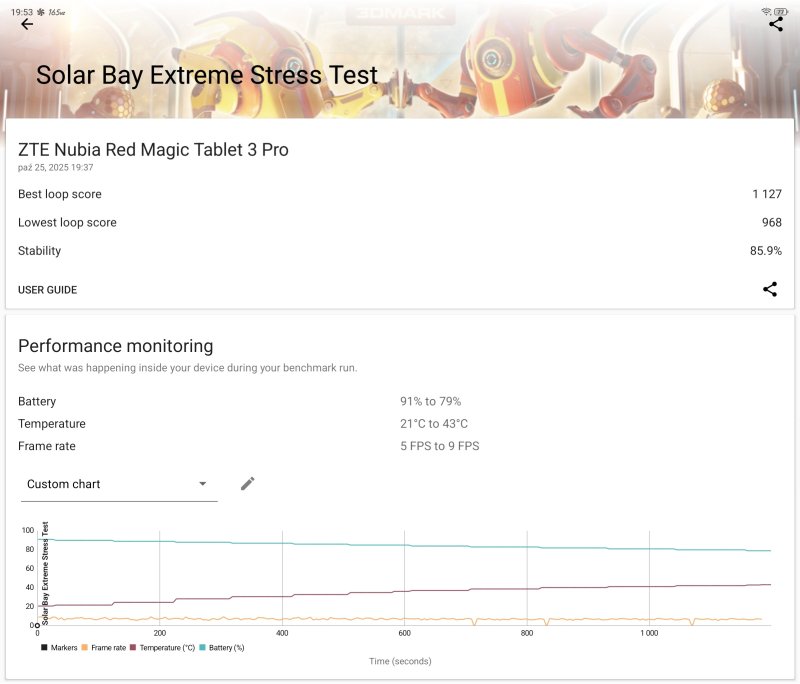Tap the share icon in top-right header
800x684 pixels.
(776, 24)
